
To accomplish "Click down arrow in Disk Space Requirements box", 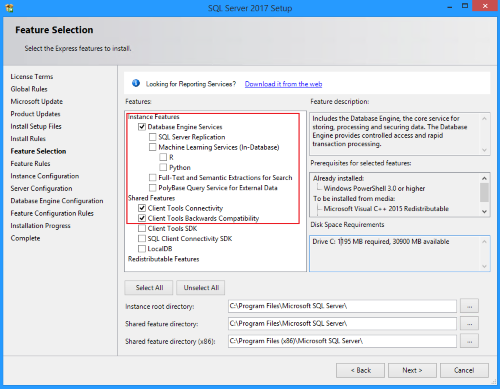I will [x=484, y=266].
